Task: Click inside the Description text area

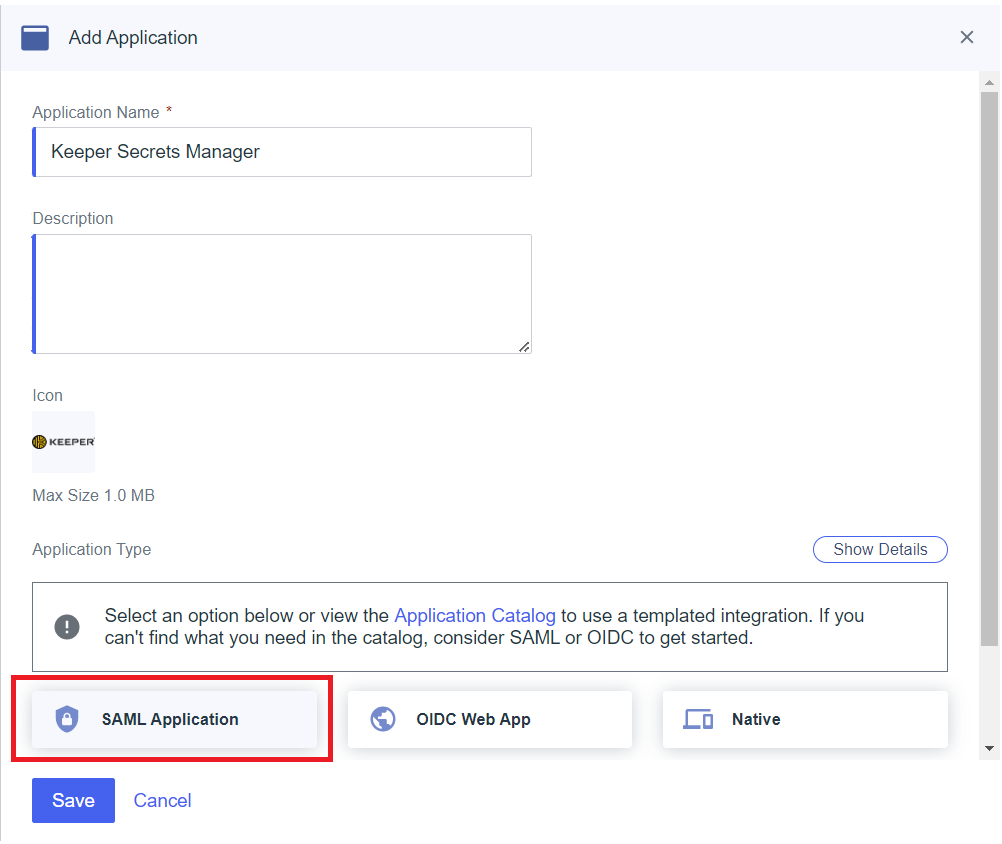Action: click(282, 293)
